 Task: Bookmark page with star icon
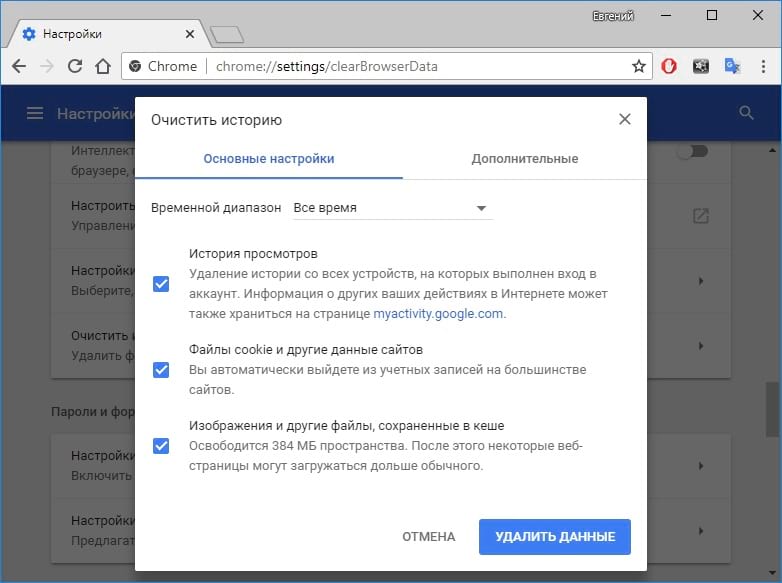point(638,66)
